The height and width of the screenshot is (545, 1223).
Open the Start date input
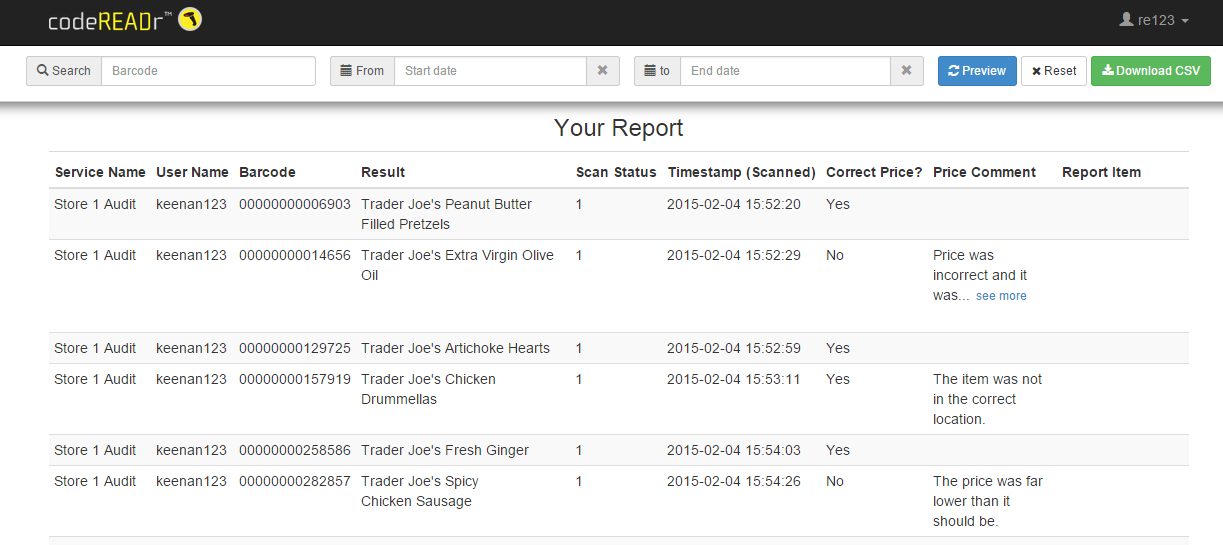click(490, 71)
